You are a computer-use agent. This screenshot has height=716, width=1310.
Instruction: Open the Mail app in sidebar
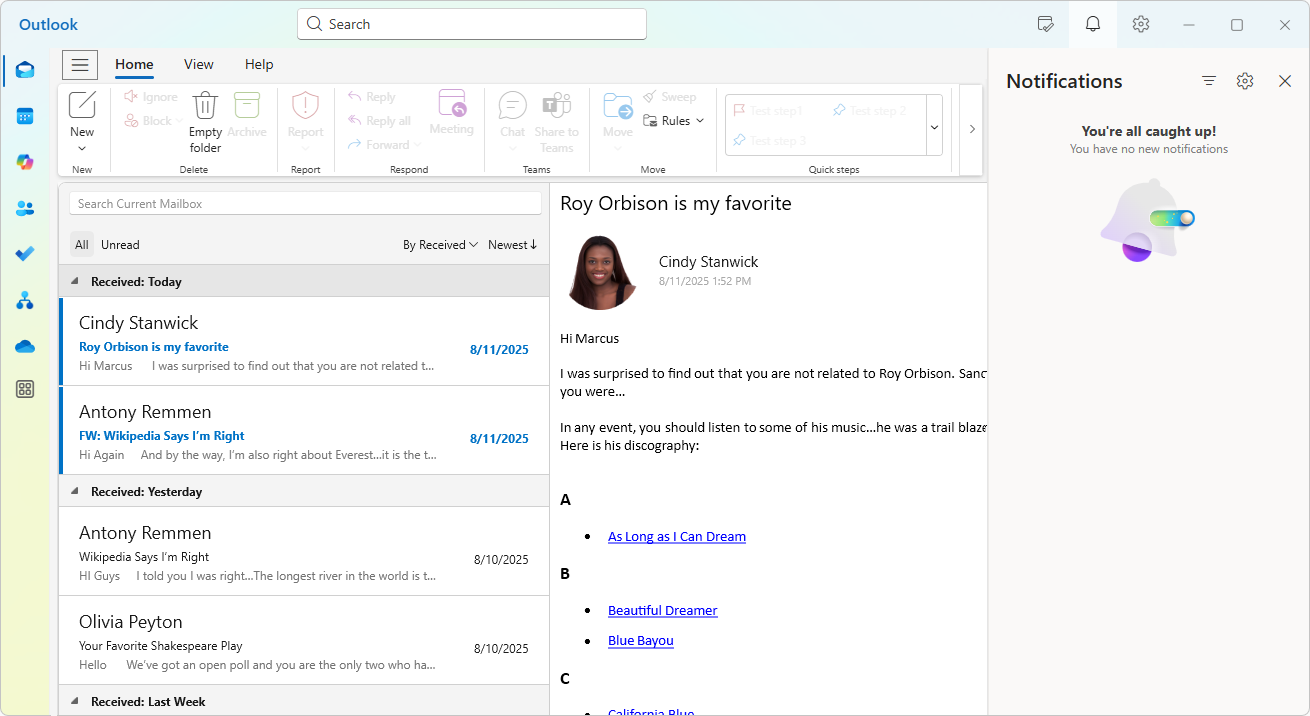[25, 70]
